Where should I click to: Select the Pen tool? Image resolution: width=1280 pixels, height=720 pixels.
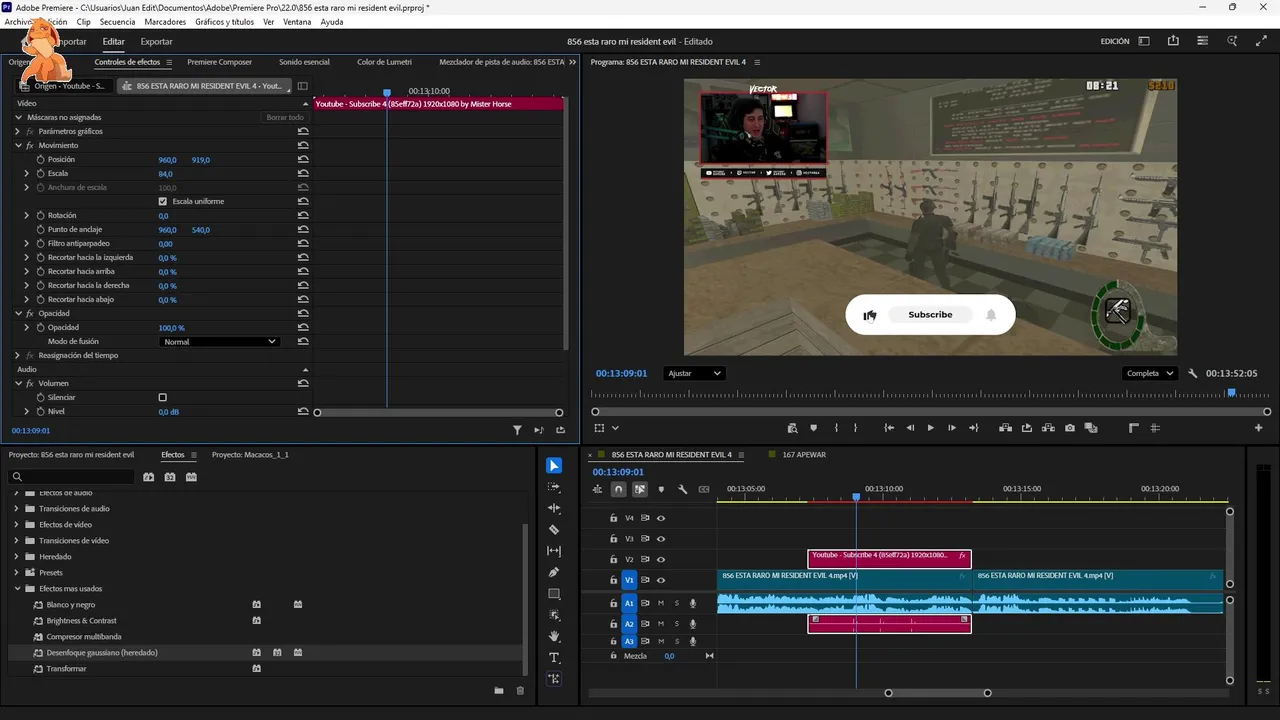click(x=554, y=572)
